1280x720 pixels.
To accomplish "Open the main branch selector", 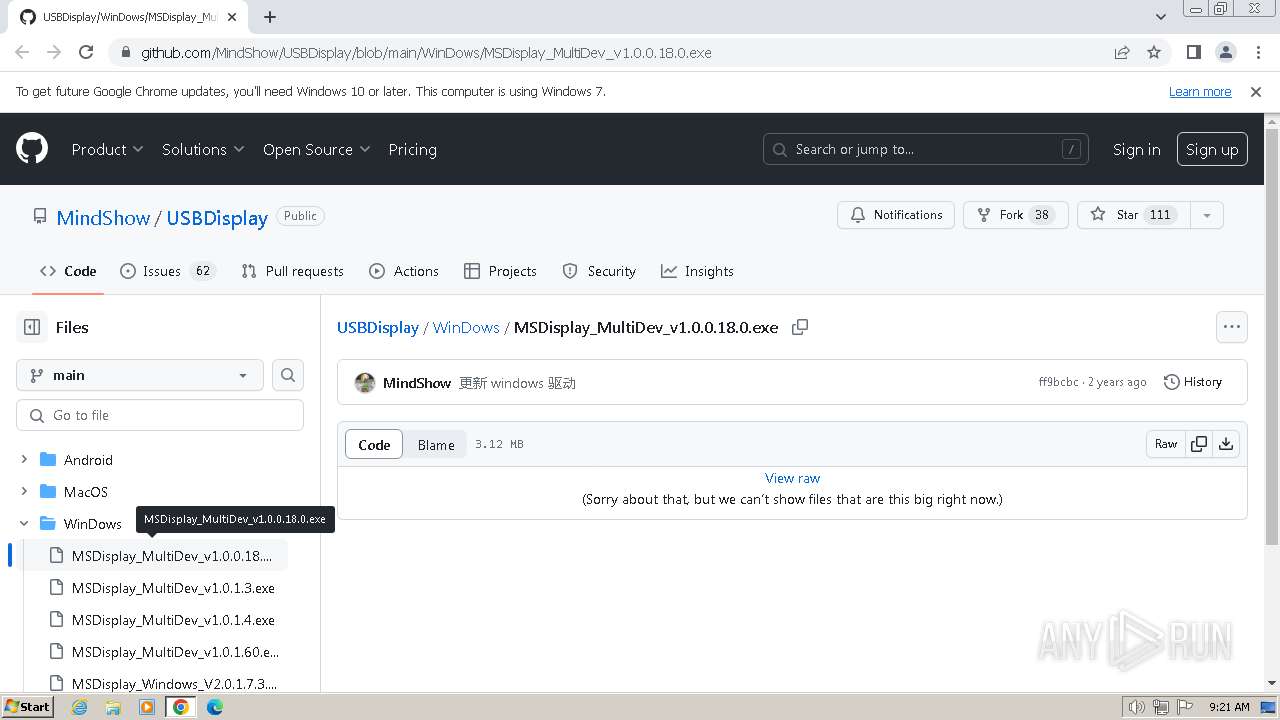I will [140, 375].
